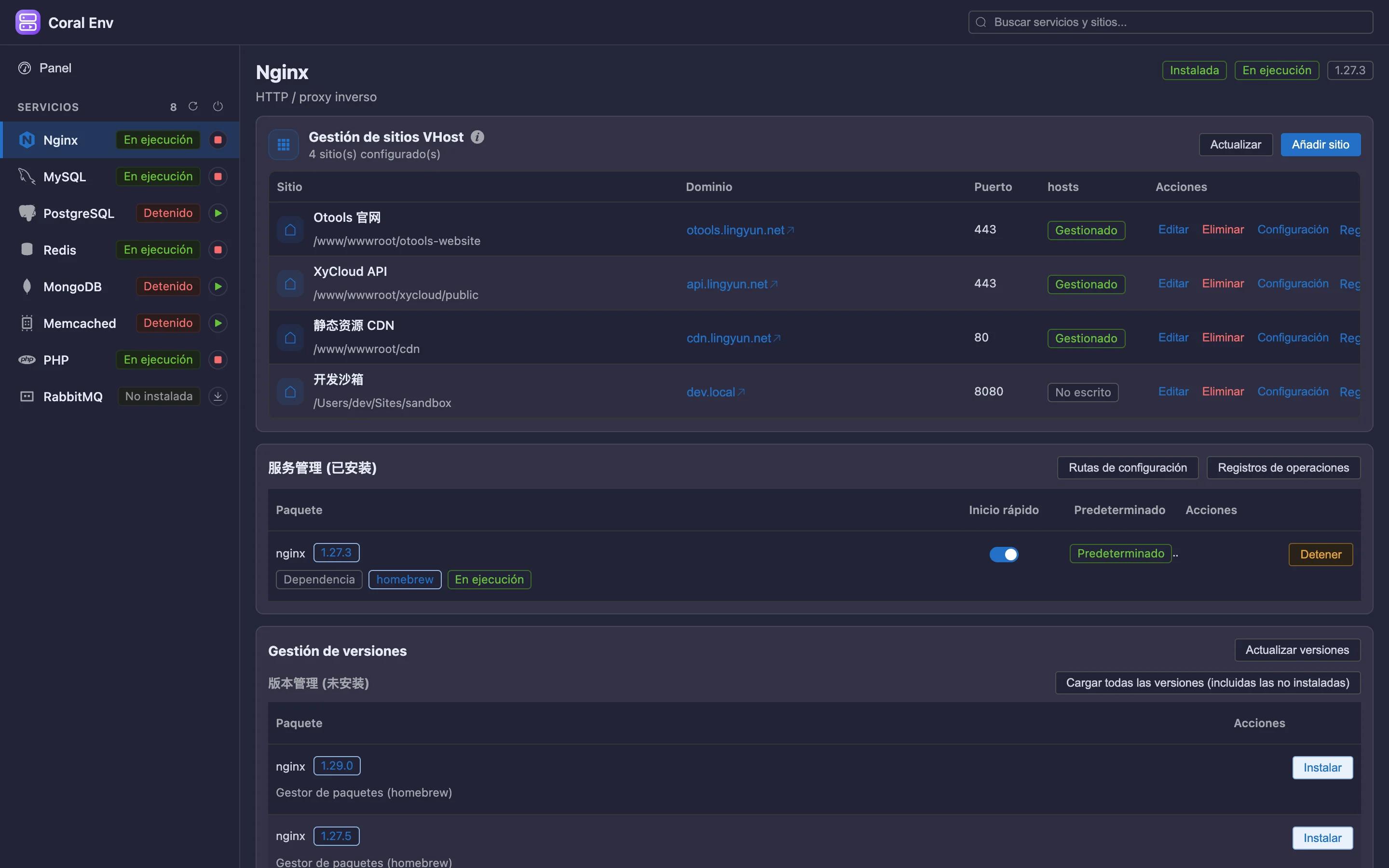Open api.lingyun.net domain link
The height and width of the screenshot is (868, 1389).
(732, 284)
